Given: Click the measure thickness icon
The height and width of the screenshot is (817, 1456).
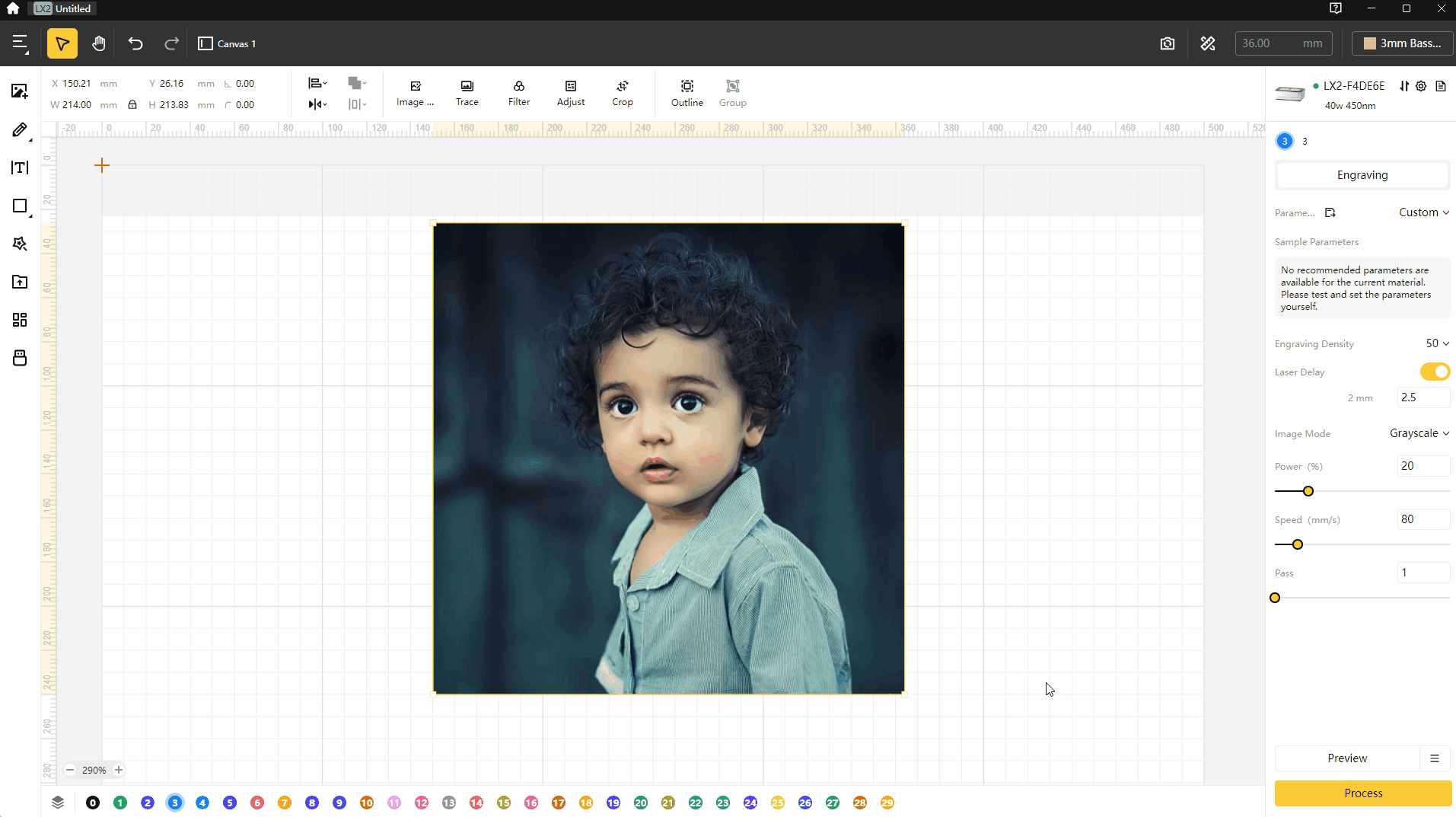Looking at the screenshot, I should point(1208,43).
